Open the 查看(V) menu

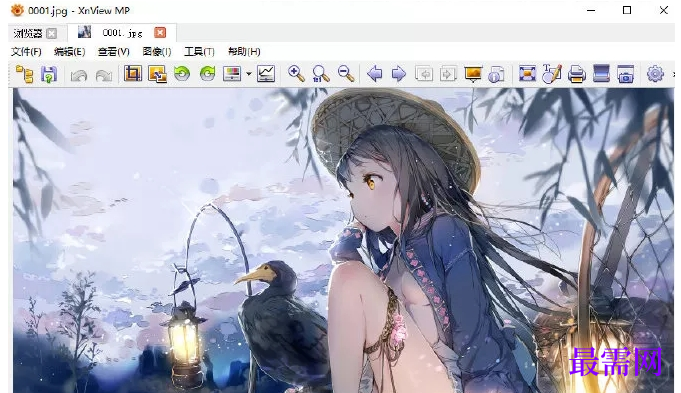click(114, 52)
